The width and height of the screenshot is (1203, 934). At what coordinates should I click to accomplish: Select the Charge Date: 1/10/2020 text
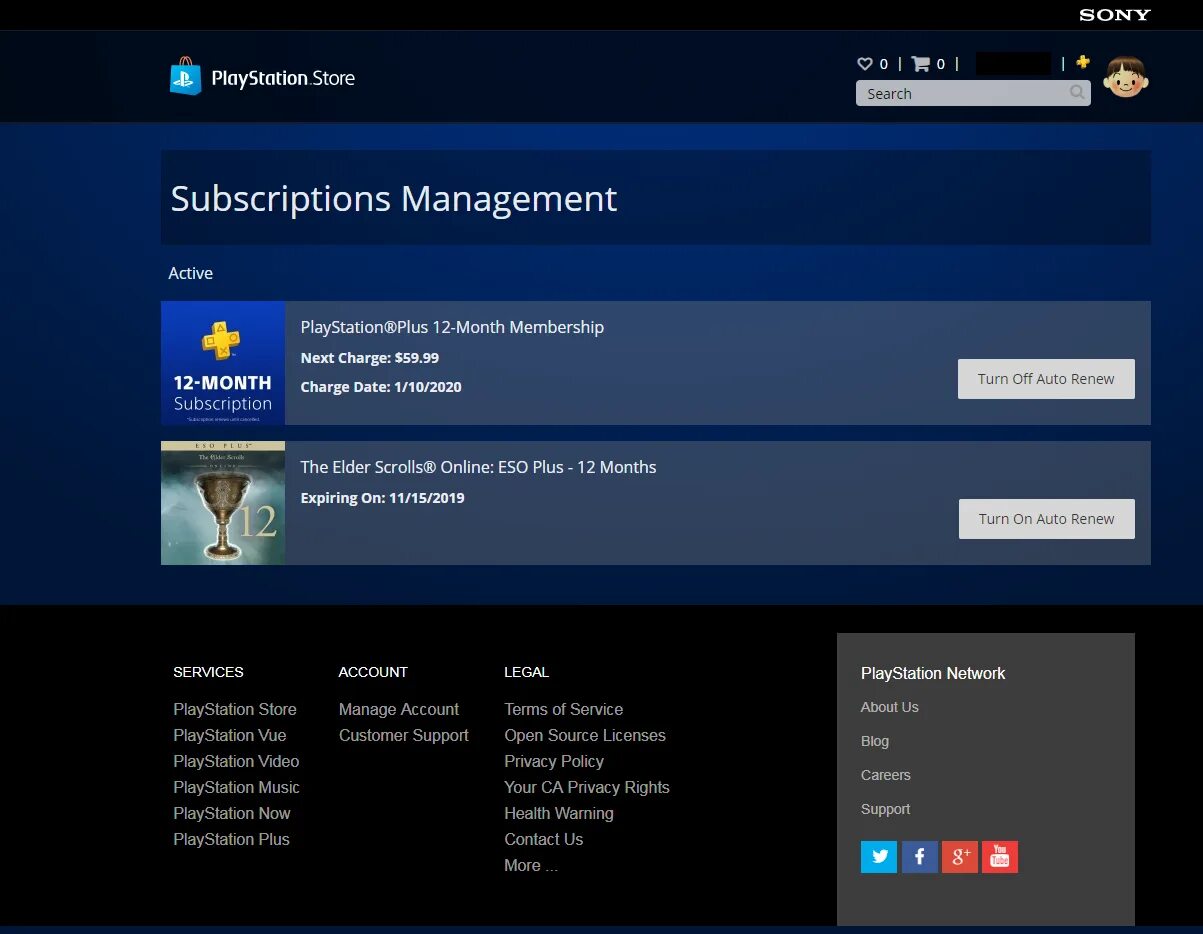[x=381, y=387]
